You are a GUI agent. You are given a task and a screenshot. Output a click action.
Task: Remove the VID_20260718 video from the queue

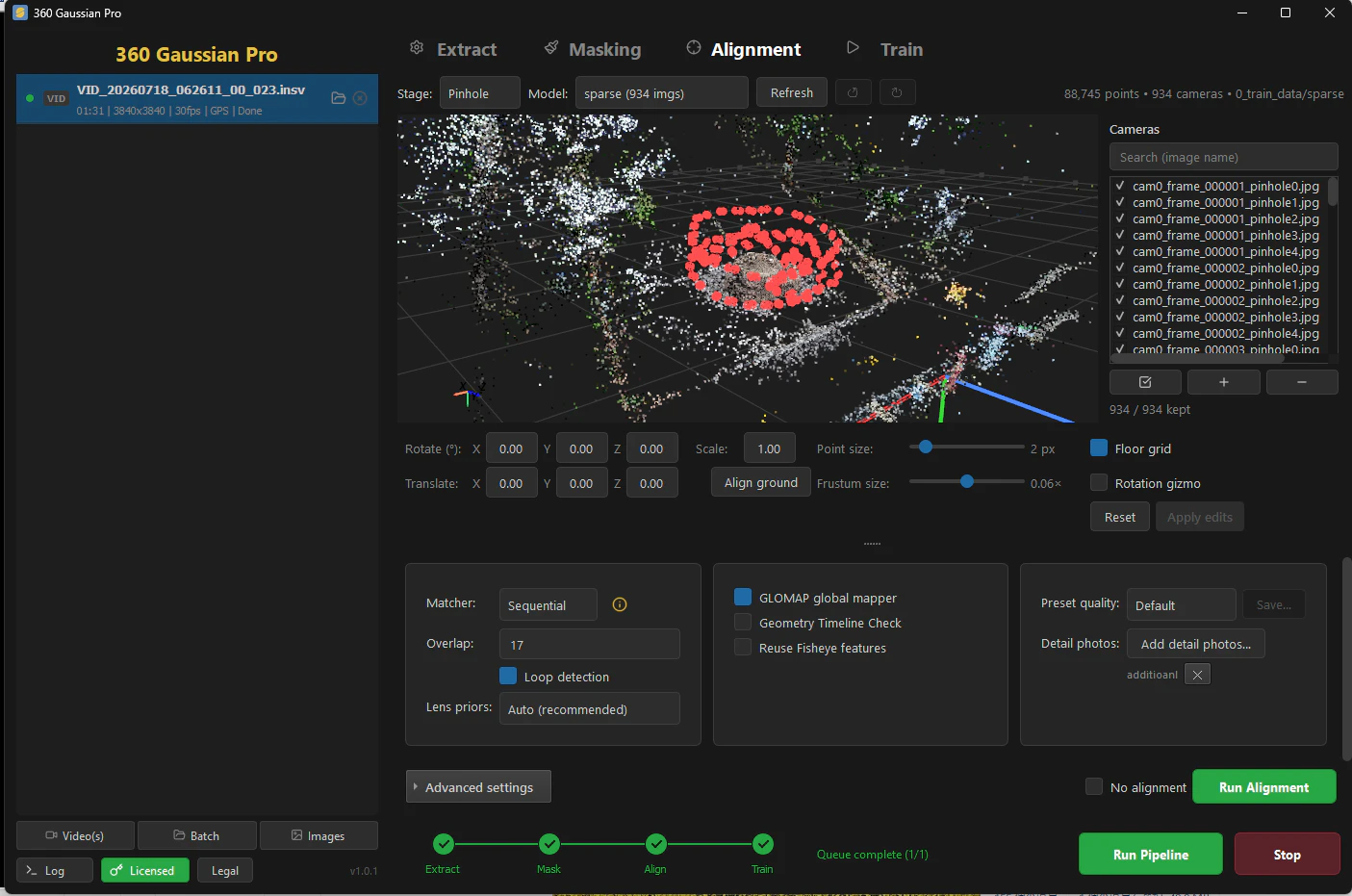point(360,98)
